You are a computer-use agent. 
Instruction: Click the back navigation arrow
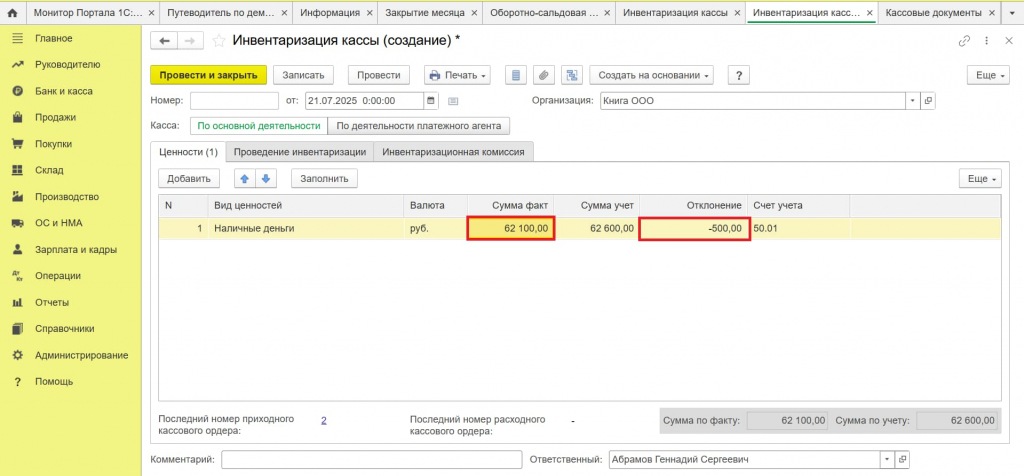tap(163, 41)
